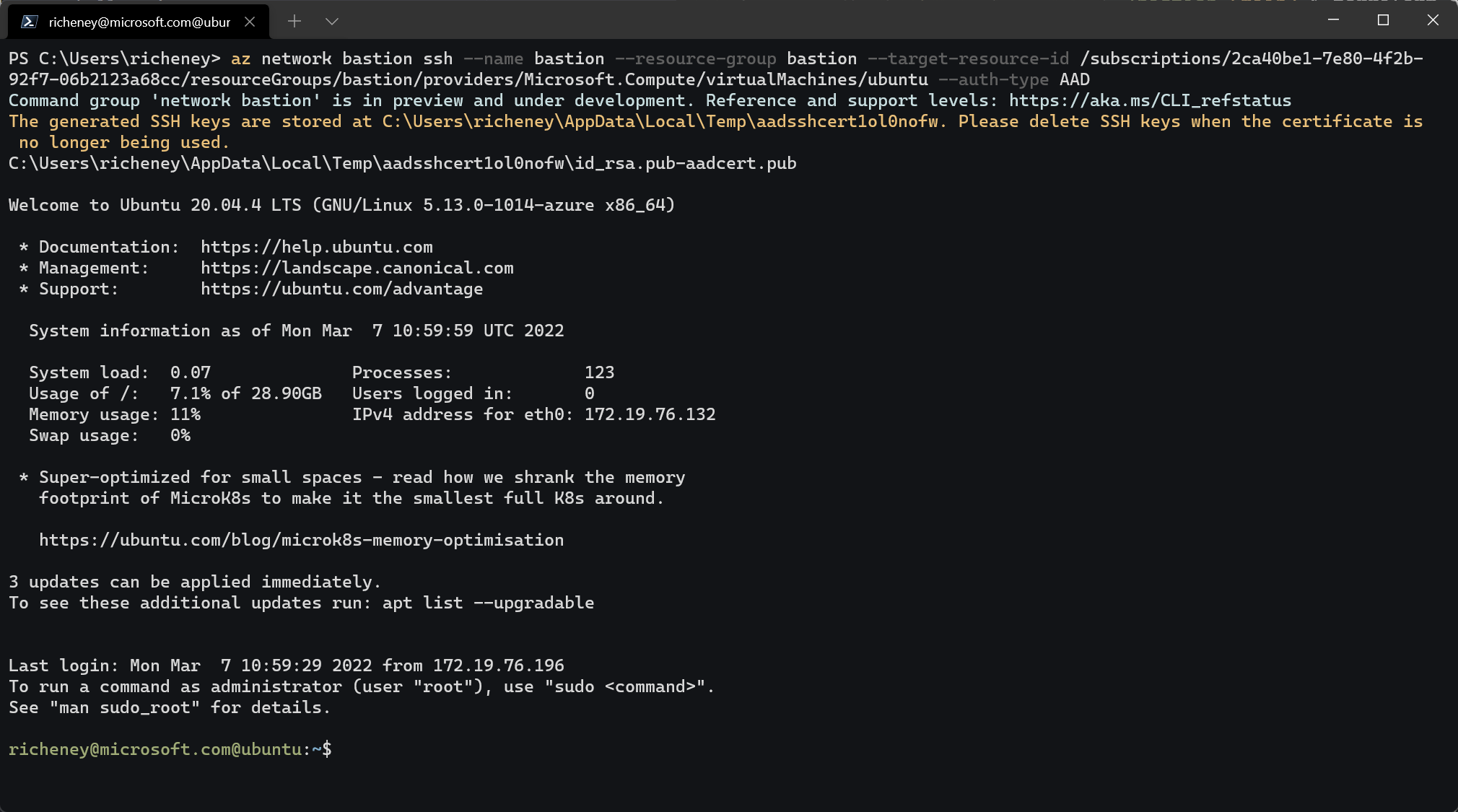Viewport: 1458px width, 812px height.
Task: Maximize the terminal window
Action: (x=1383, y=20)
